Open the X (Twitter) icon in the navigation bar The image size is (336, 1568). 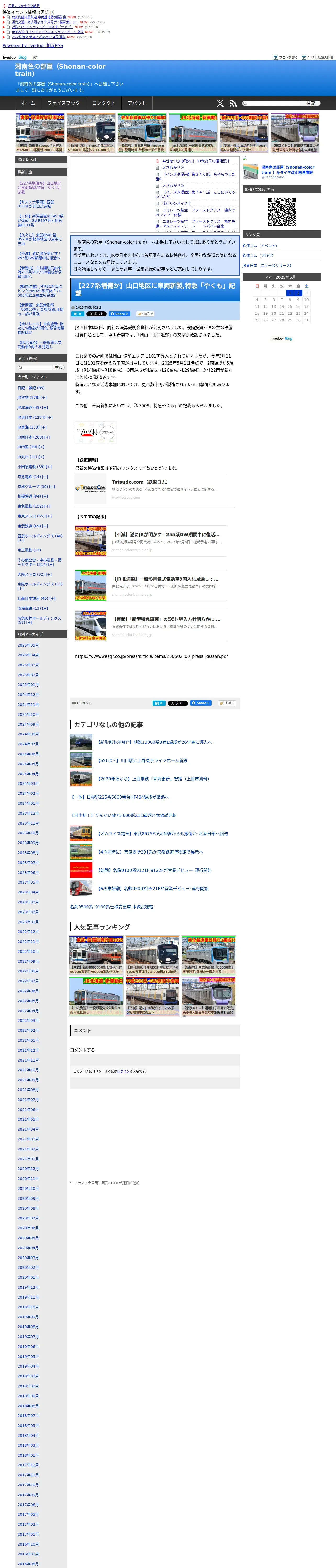(x=220, y=103)
